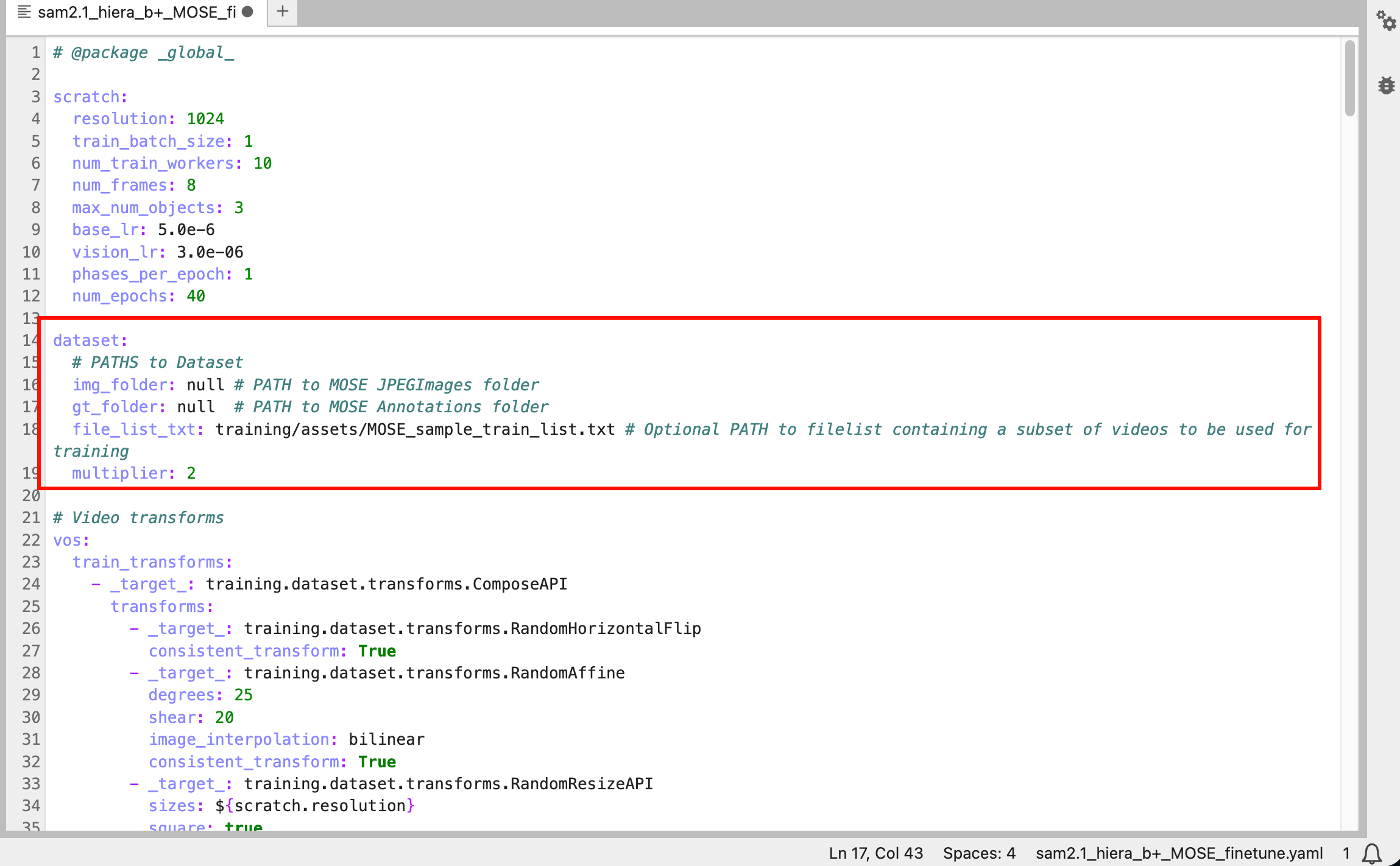Click the unsaved dot on the tab
This screenshot has height=866, width=1400.
click(x=247, y=12)
